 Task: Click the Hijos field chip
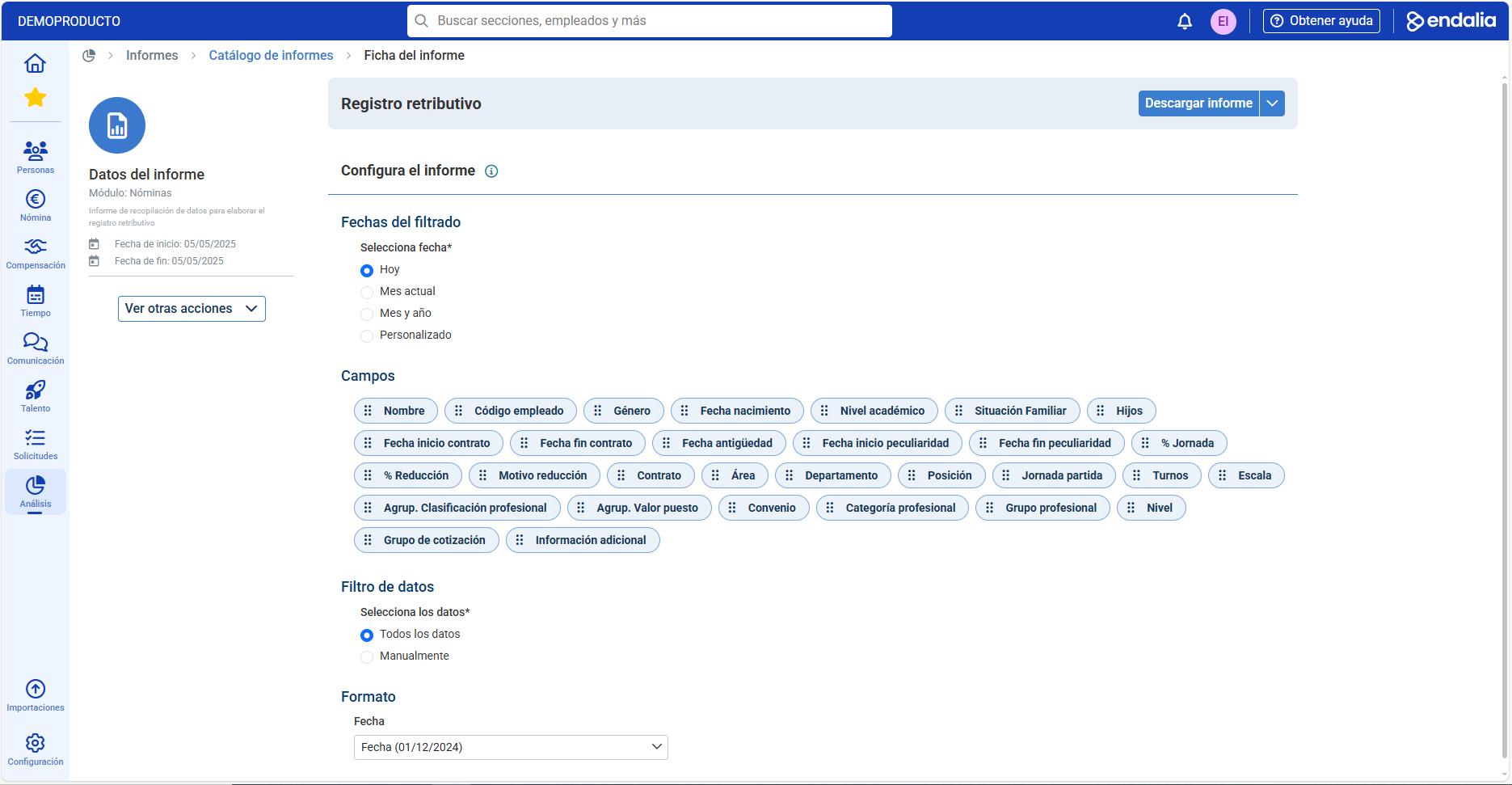1122,411
